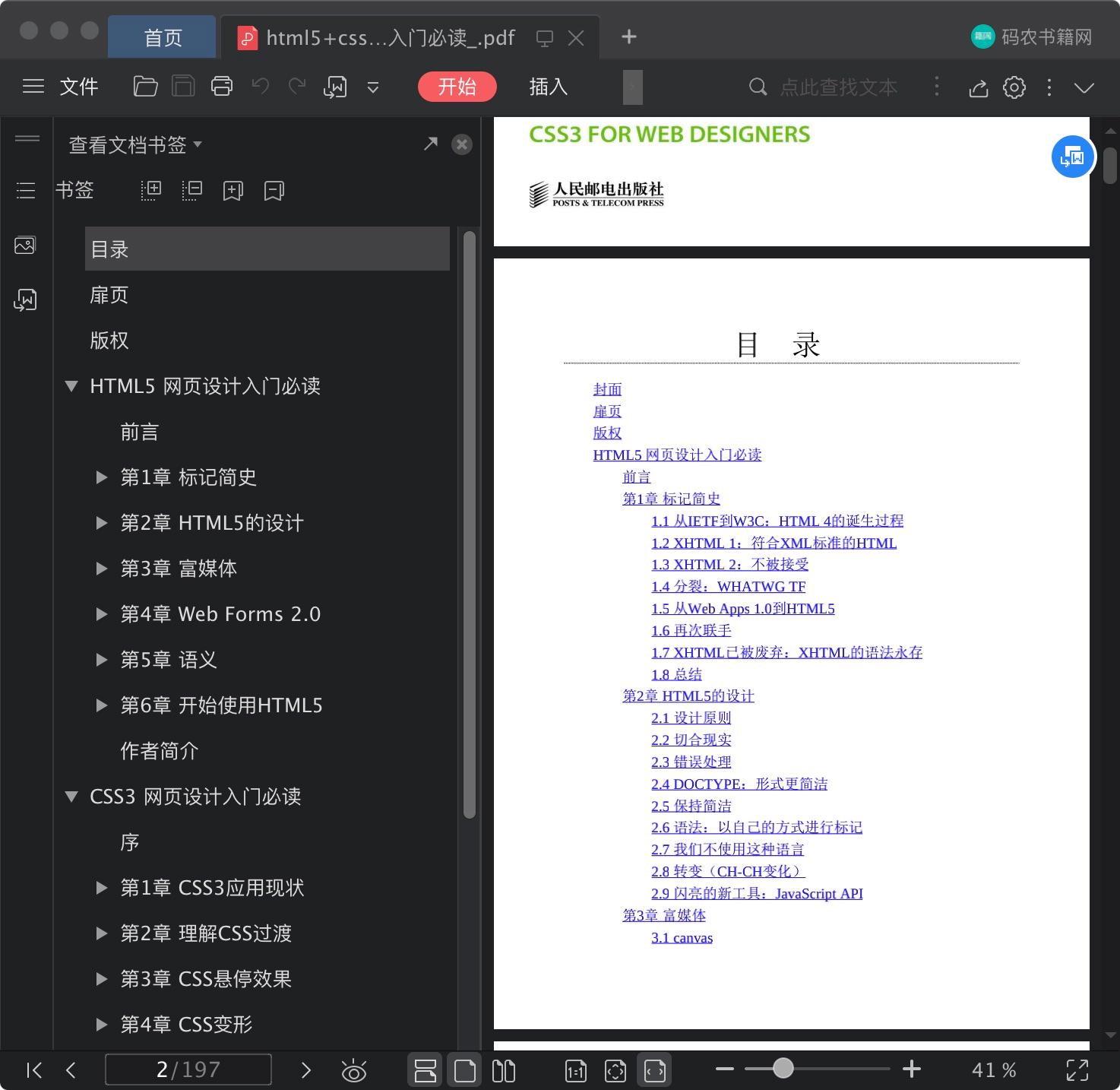The width and height of the screenshot is (1120, 1090).
Task: Toggle continuous scrolling view mode
Action: [425, 1070]
